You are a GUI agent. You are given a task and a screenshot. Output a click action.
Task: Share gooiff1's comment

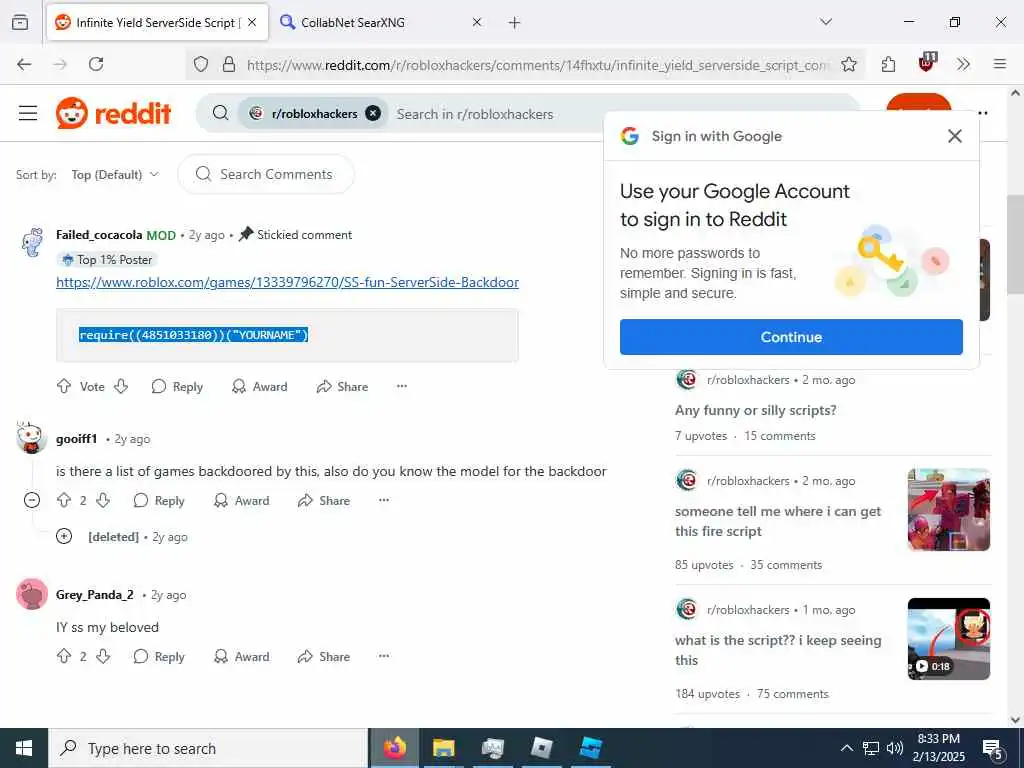[x=324, y=500]
